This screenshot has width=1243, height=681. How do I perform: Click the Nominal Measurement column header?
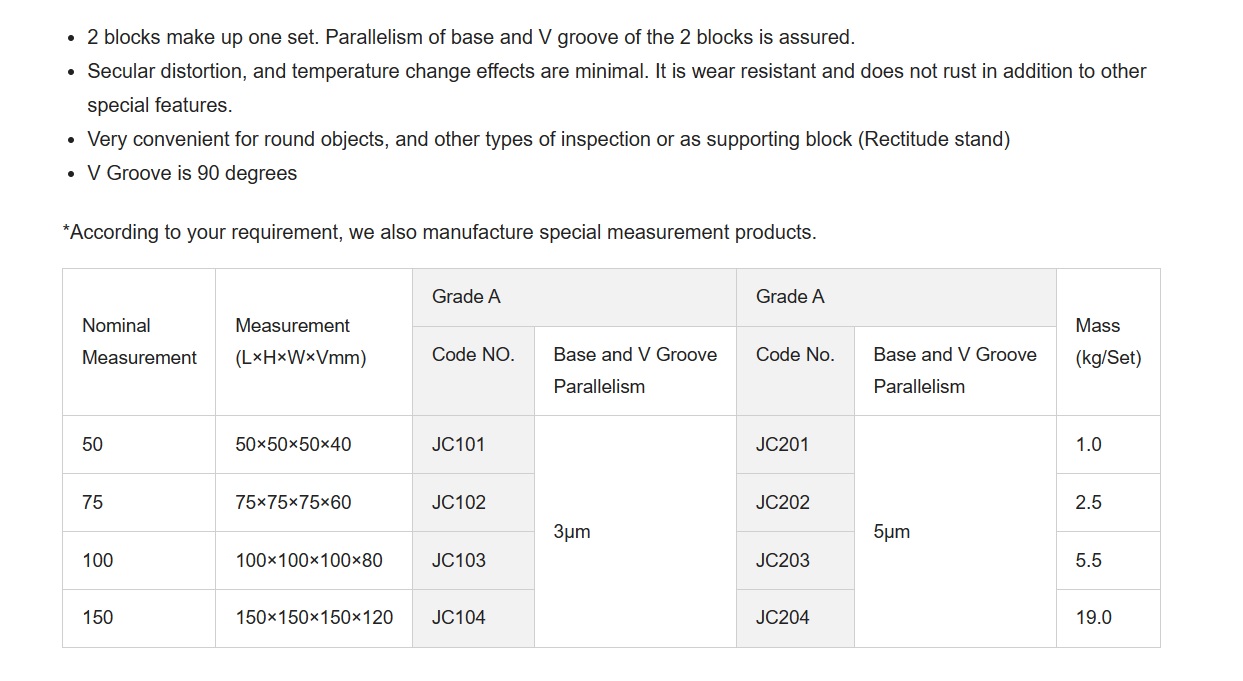139,342
